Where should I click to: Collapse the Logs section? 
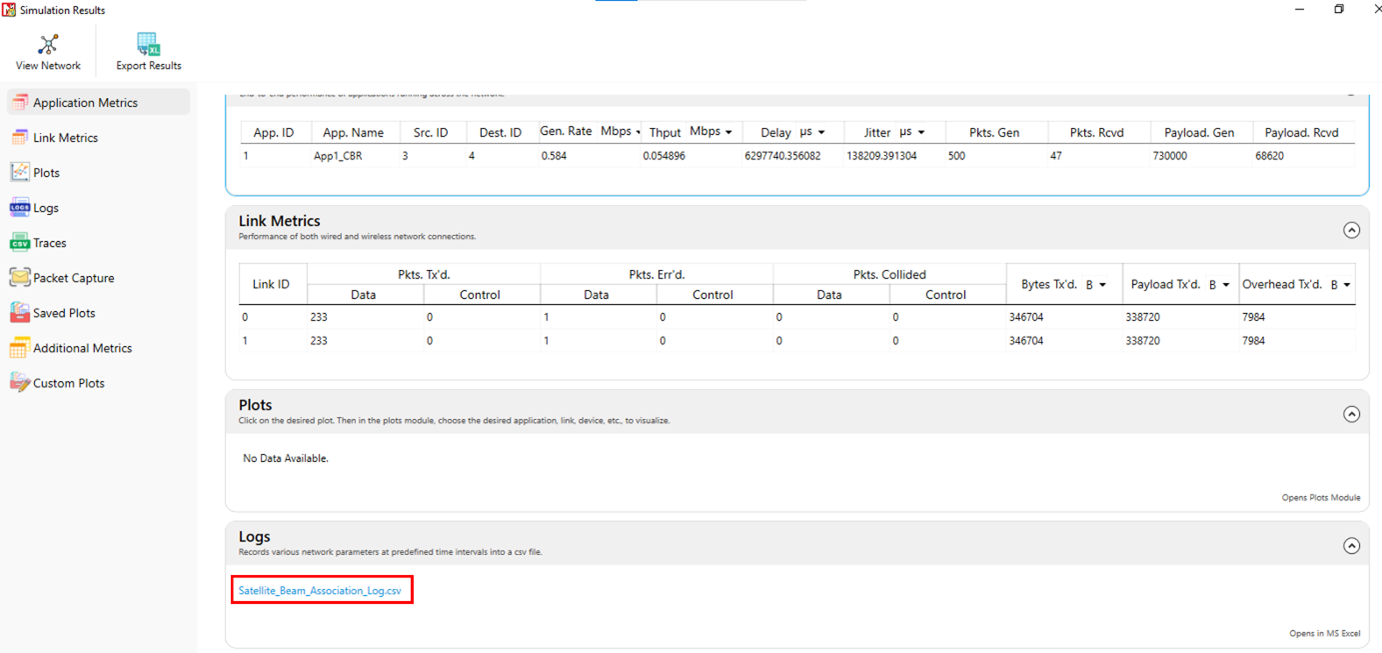(1351, 546)
